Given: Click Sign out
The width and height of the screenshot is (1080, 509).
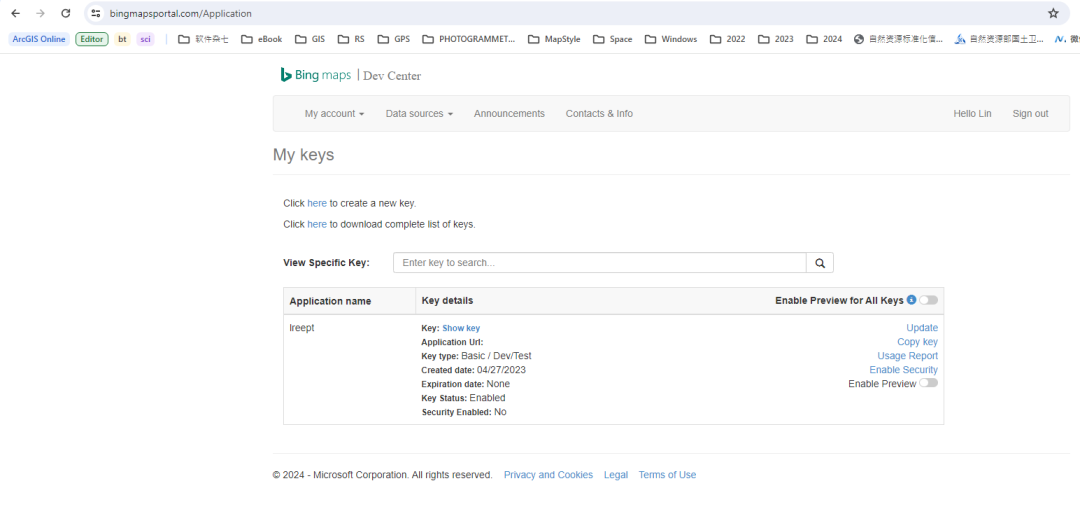Looking at the screenshot, I should click(1030, 114).
